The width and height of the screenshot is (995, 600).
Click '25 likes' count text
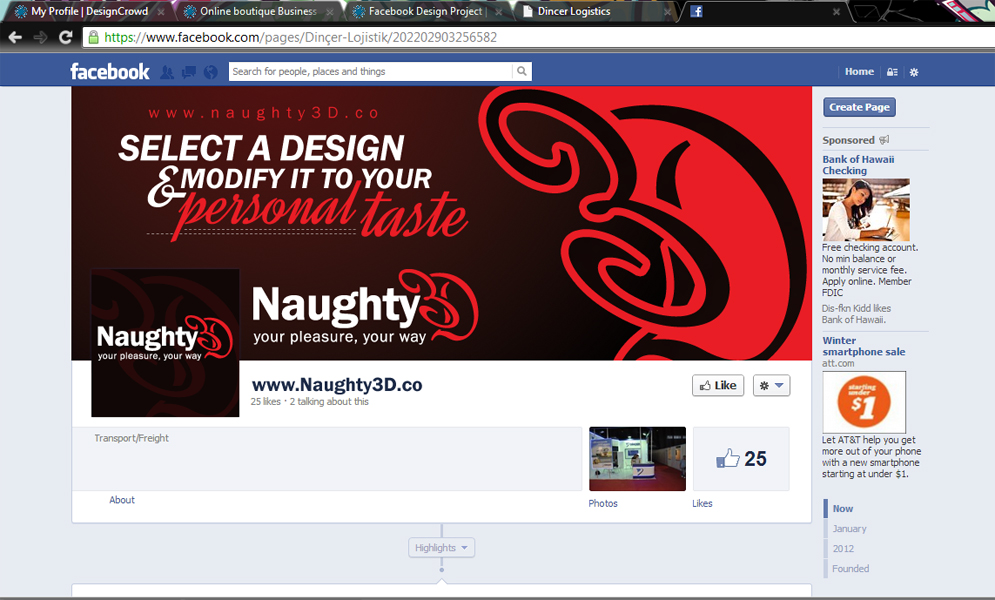(x=266, y=401)
